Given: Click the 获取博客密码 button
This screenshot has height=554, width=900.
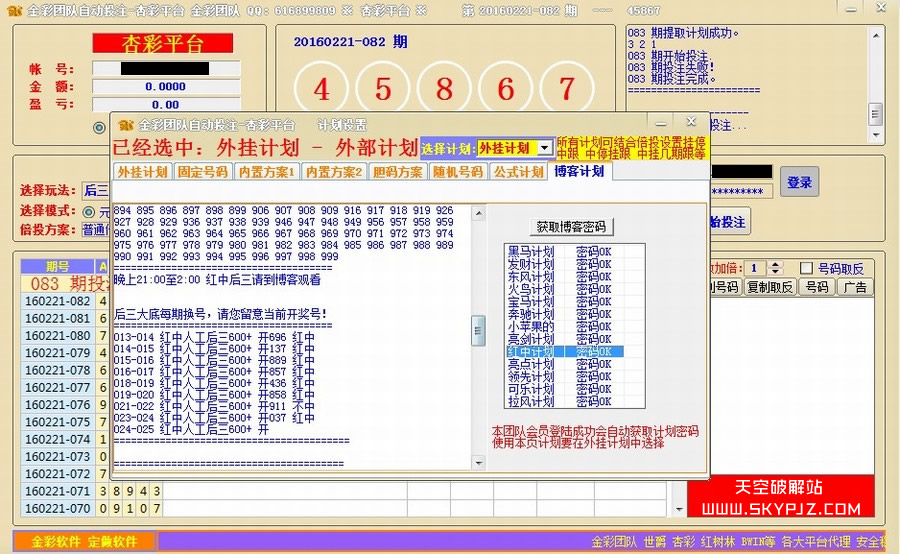Looking at the screenshot, I should tap(571, 227).
